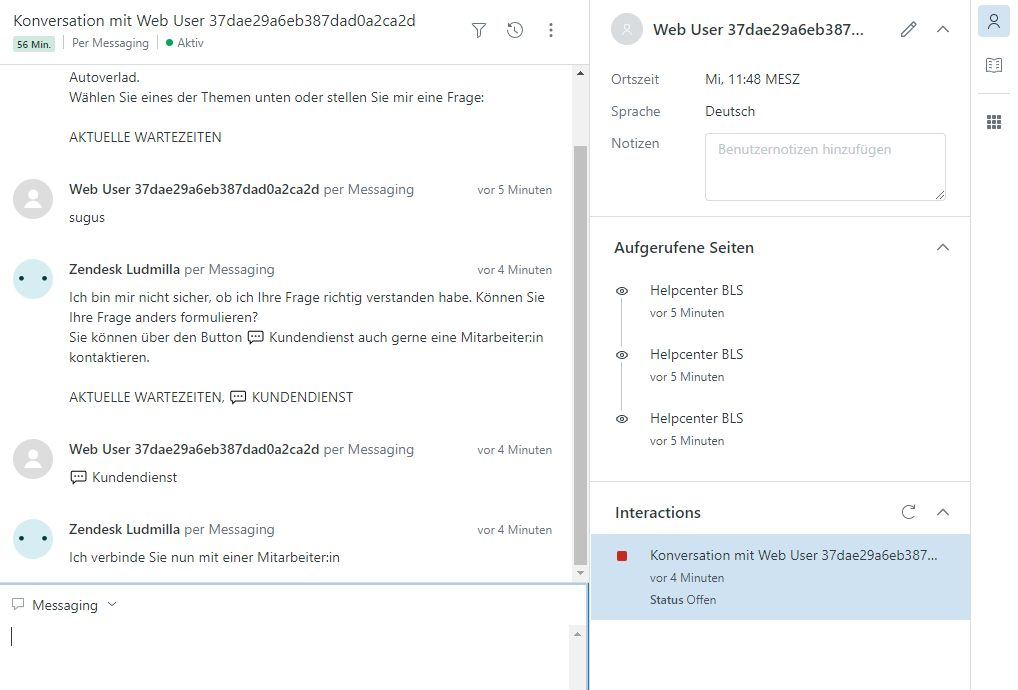Open the three-dot conversation options menu
This screenshot has height=690, width=1018.
pos(551,30)
